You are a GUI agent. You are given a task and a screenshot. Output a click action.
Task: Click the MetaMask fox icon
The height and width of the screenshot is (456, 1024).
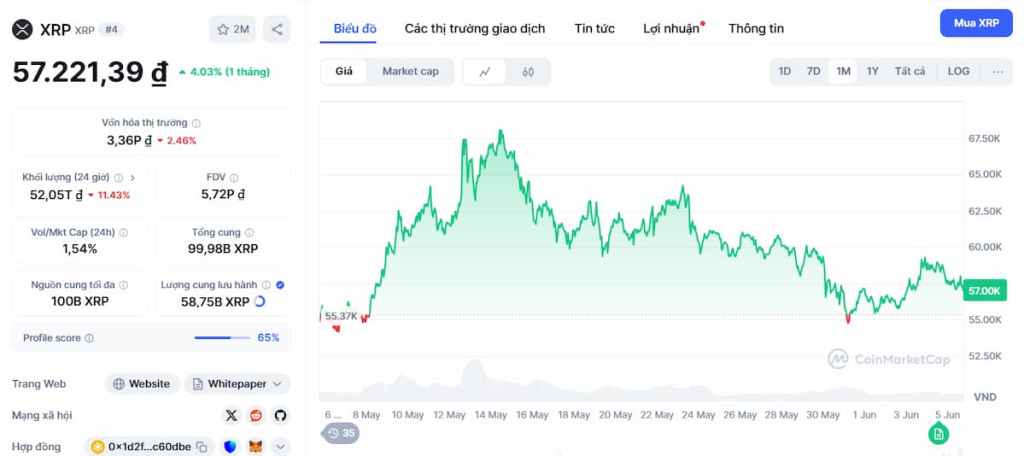255,446
